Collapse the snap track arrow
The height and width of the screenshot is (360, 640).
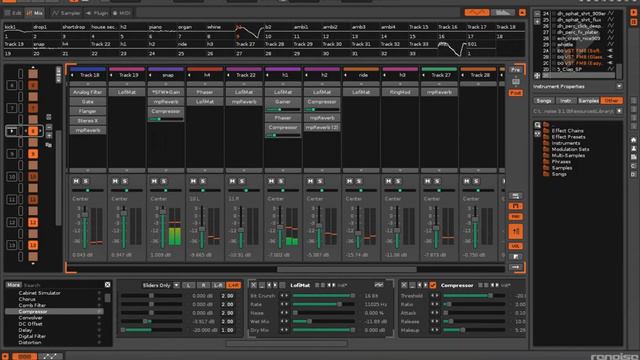click(x=150, y=75)
